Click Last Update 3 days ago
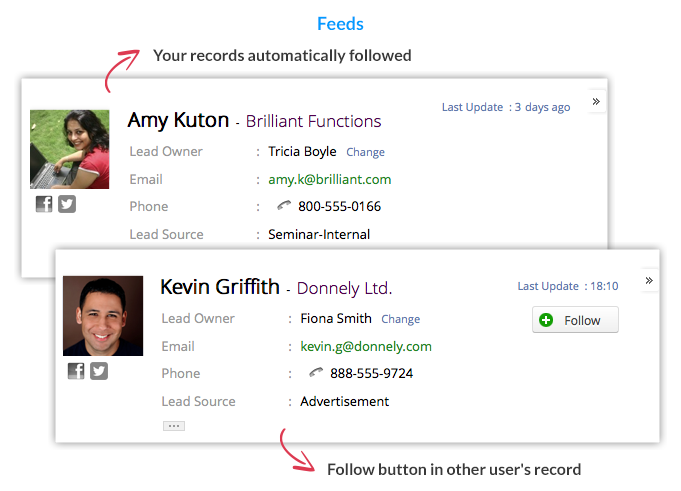Viewport: 681px width, 491px height. tap(506, 107)
